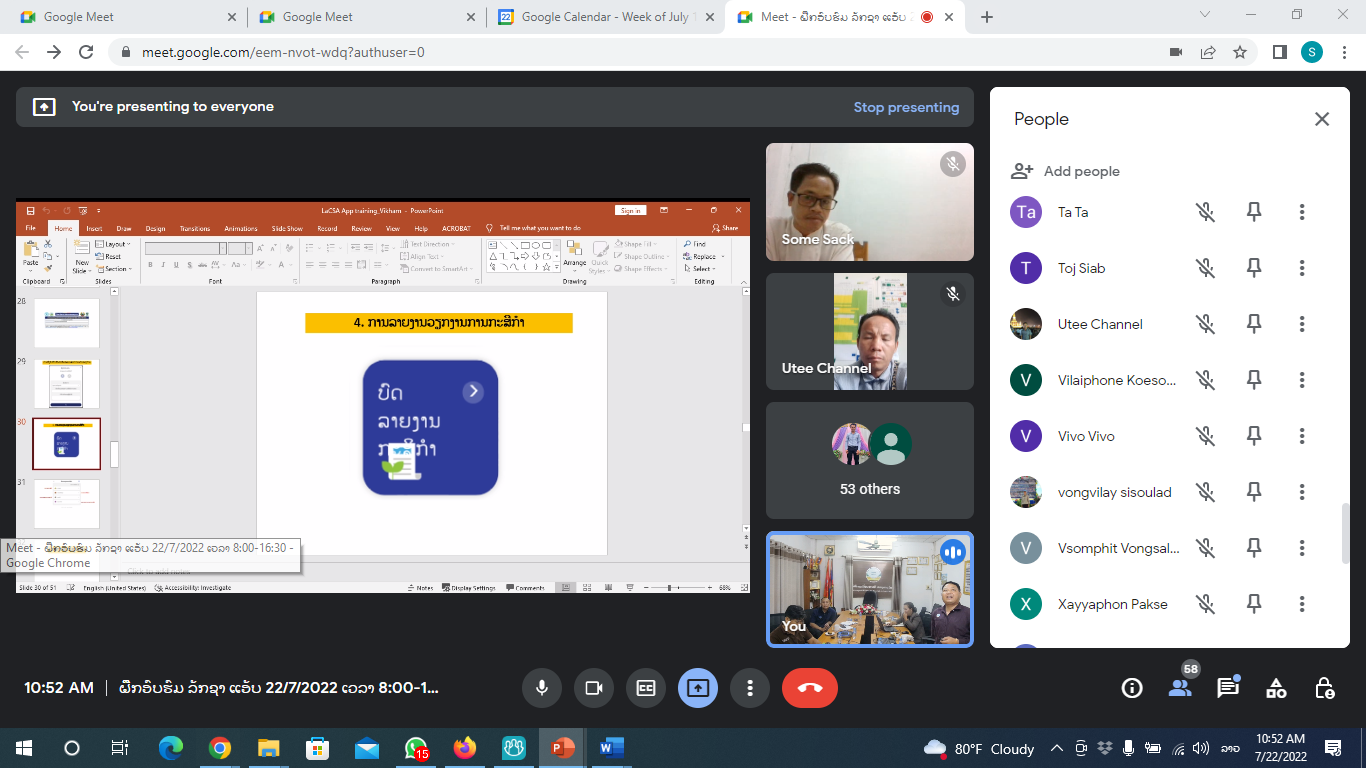Bookmark this page star icon

(1240, 52)
